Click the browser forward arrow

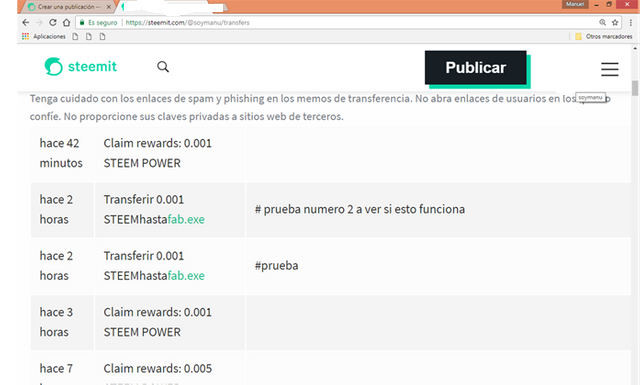[39, 22]
